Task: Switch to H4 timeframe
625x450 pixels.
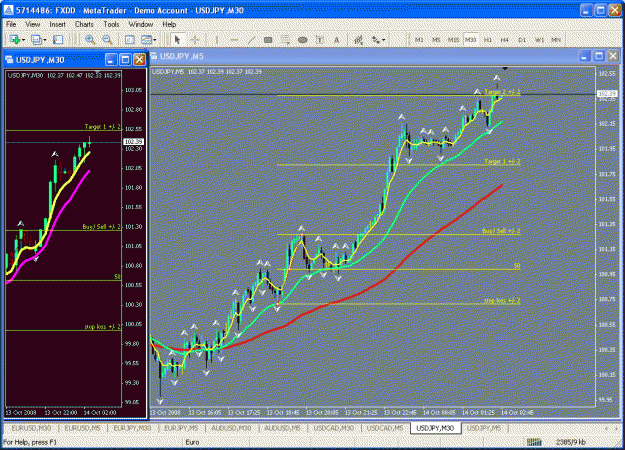Action: [505, 40]
